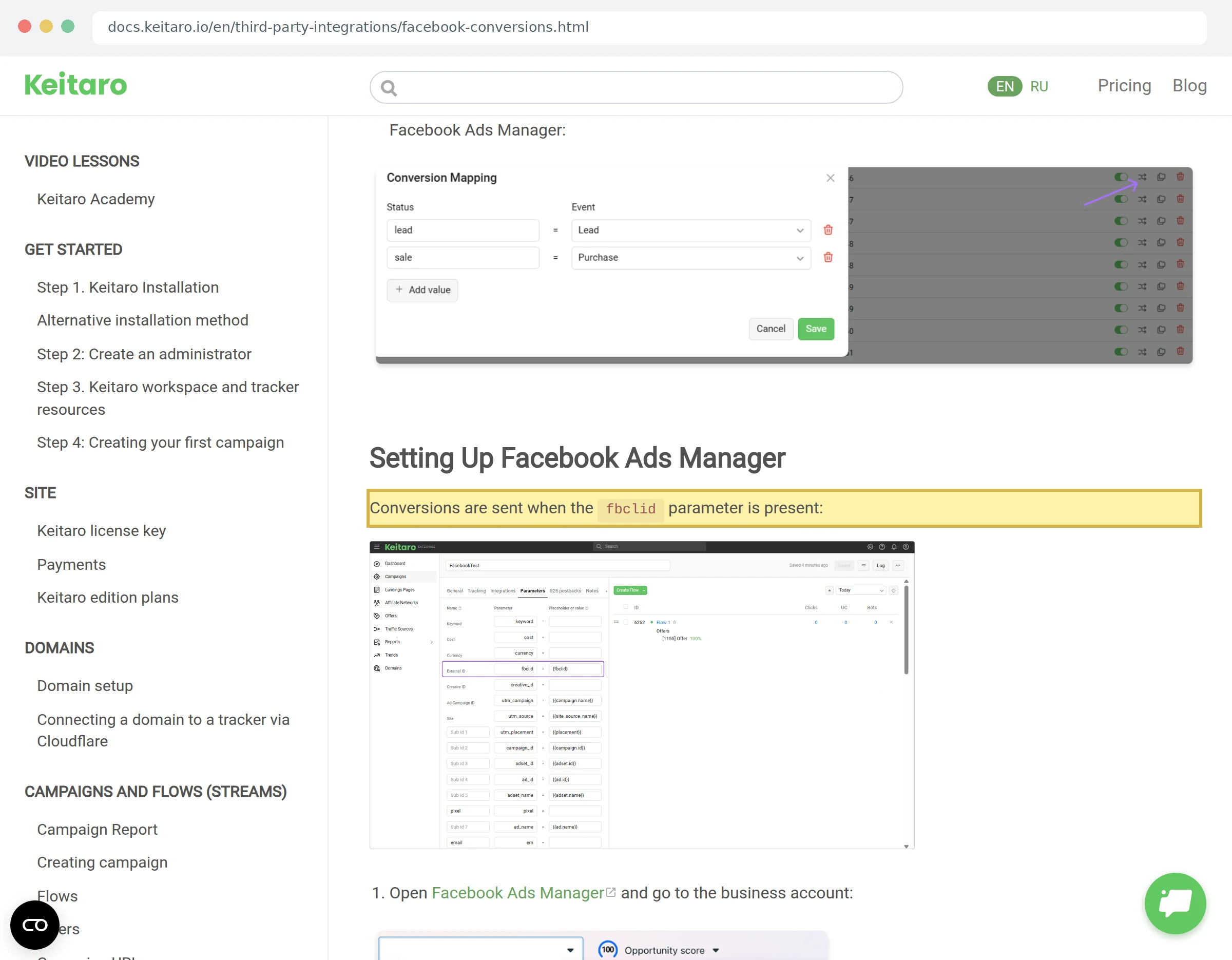1232x960 pixels.
Task: Click external-link icon after Facebook Ads Manager
Action: (x=611, y=892)
